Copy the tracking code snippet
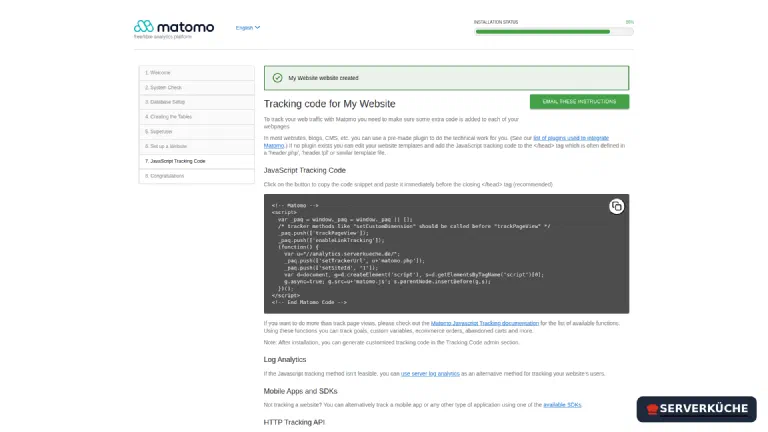 pyautogui.click(x=616, y=206)
